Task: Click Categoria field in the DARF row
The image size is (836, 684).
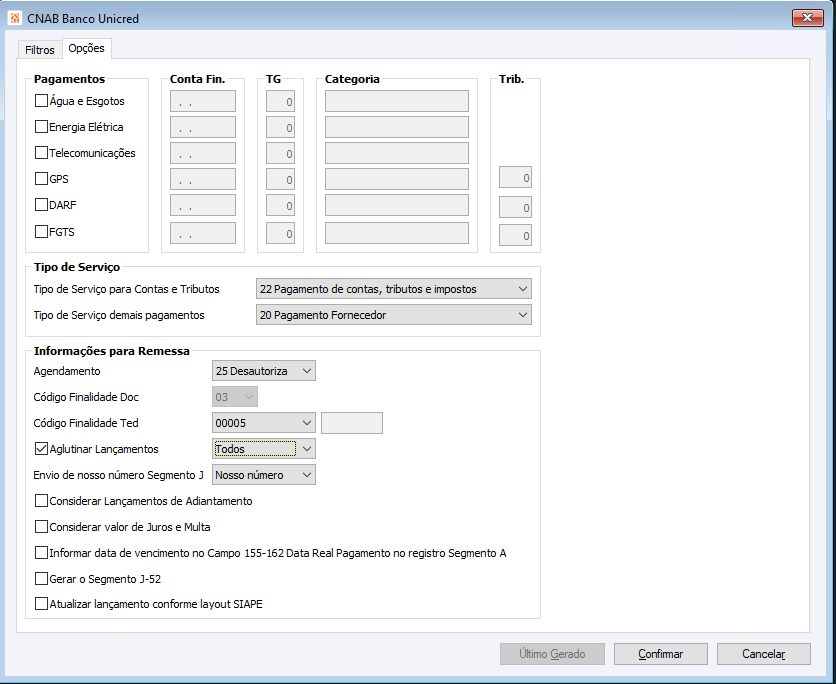Action: [x=397, y=205]
